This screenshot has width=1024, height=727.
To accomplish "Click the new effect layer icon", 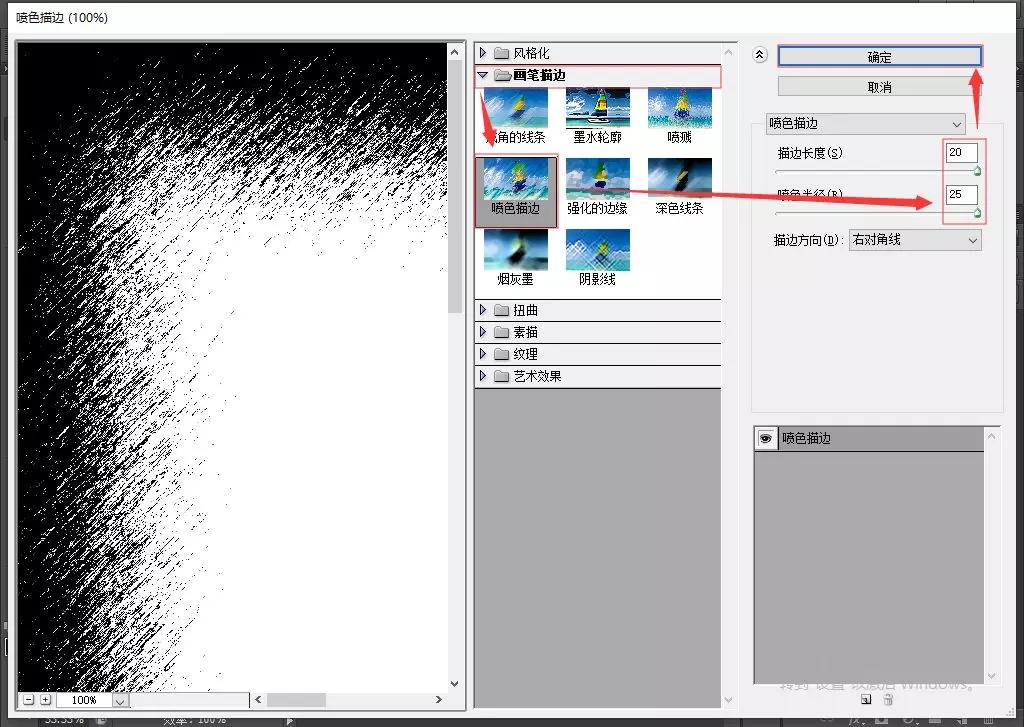I will (x=866, y=700).
